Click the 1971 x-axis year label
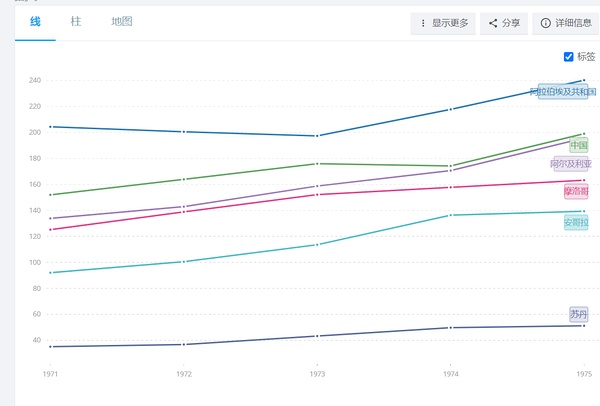600x406 pixels. (x=50, y=373)
